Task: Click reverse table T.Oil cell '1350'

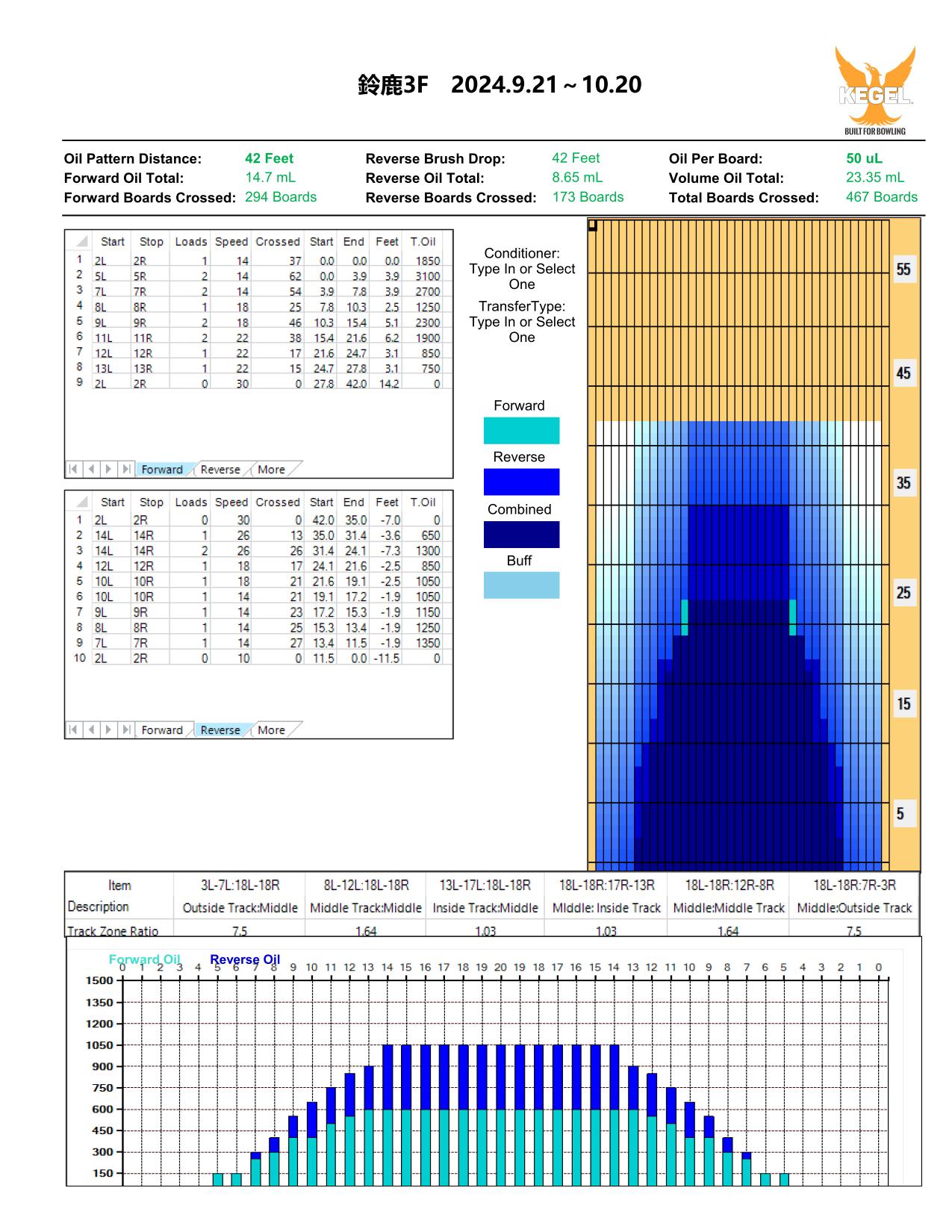Action: pyautogui.click(x=428, y=643)
